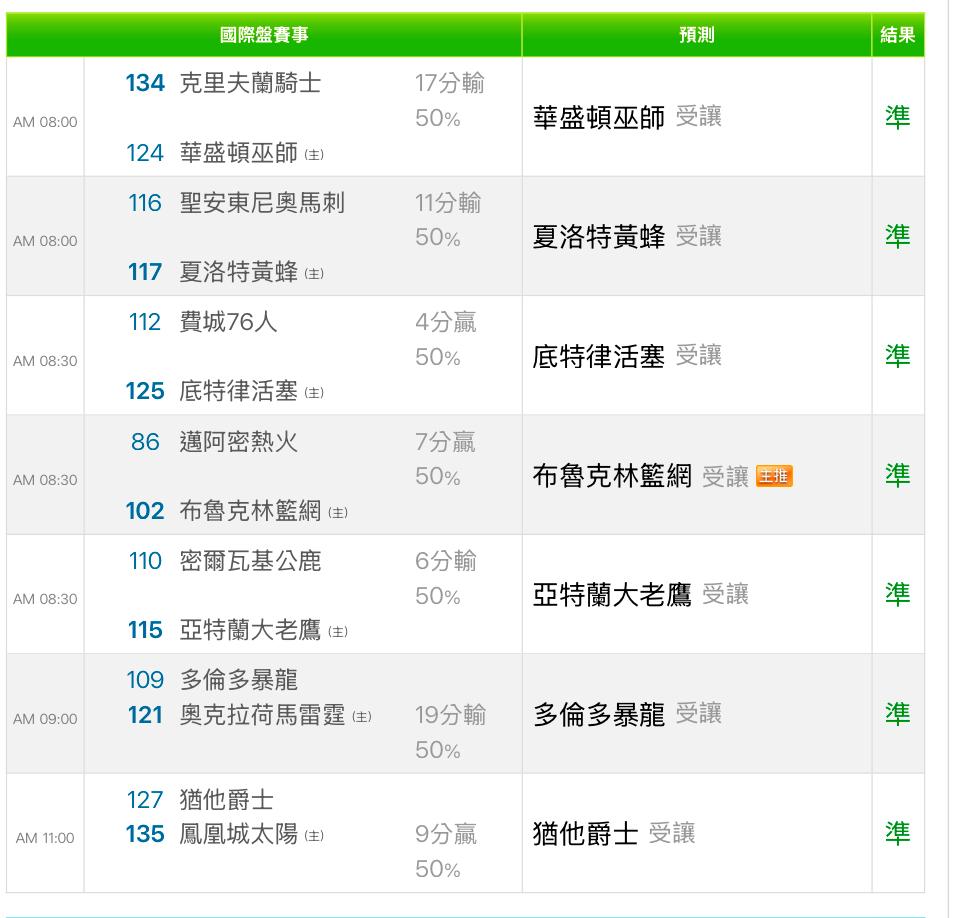Select the 華盛頓巫師 home team name in matchup
Image resolution: width=961 pixels, height=918 pixels.
pyautogui.click(x=238, y=153)
